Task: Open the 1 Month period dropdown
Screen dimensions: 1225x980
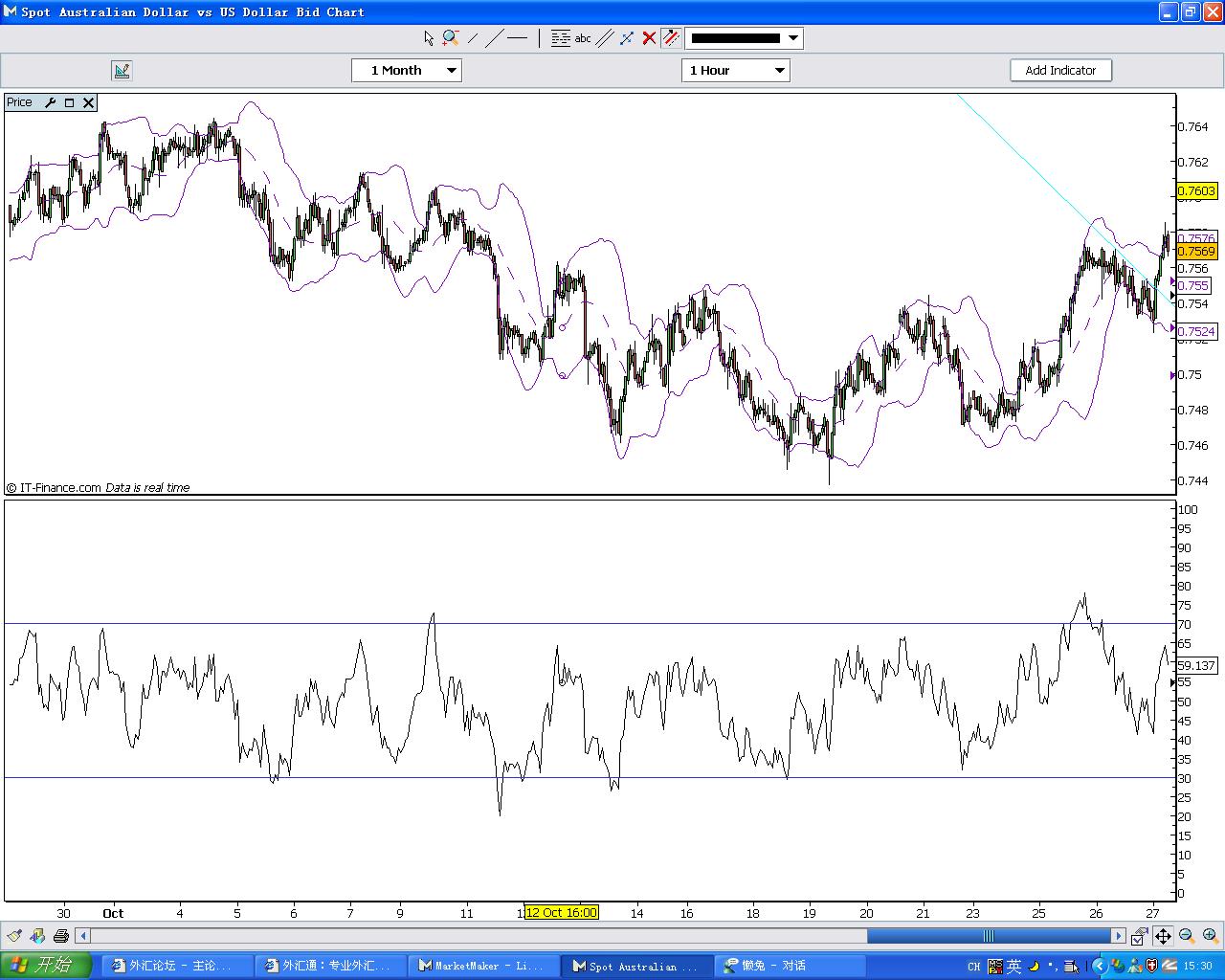Action: pos(407,70)
